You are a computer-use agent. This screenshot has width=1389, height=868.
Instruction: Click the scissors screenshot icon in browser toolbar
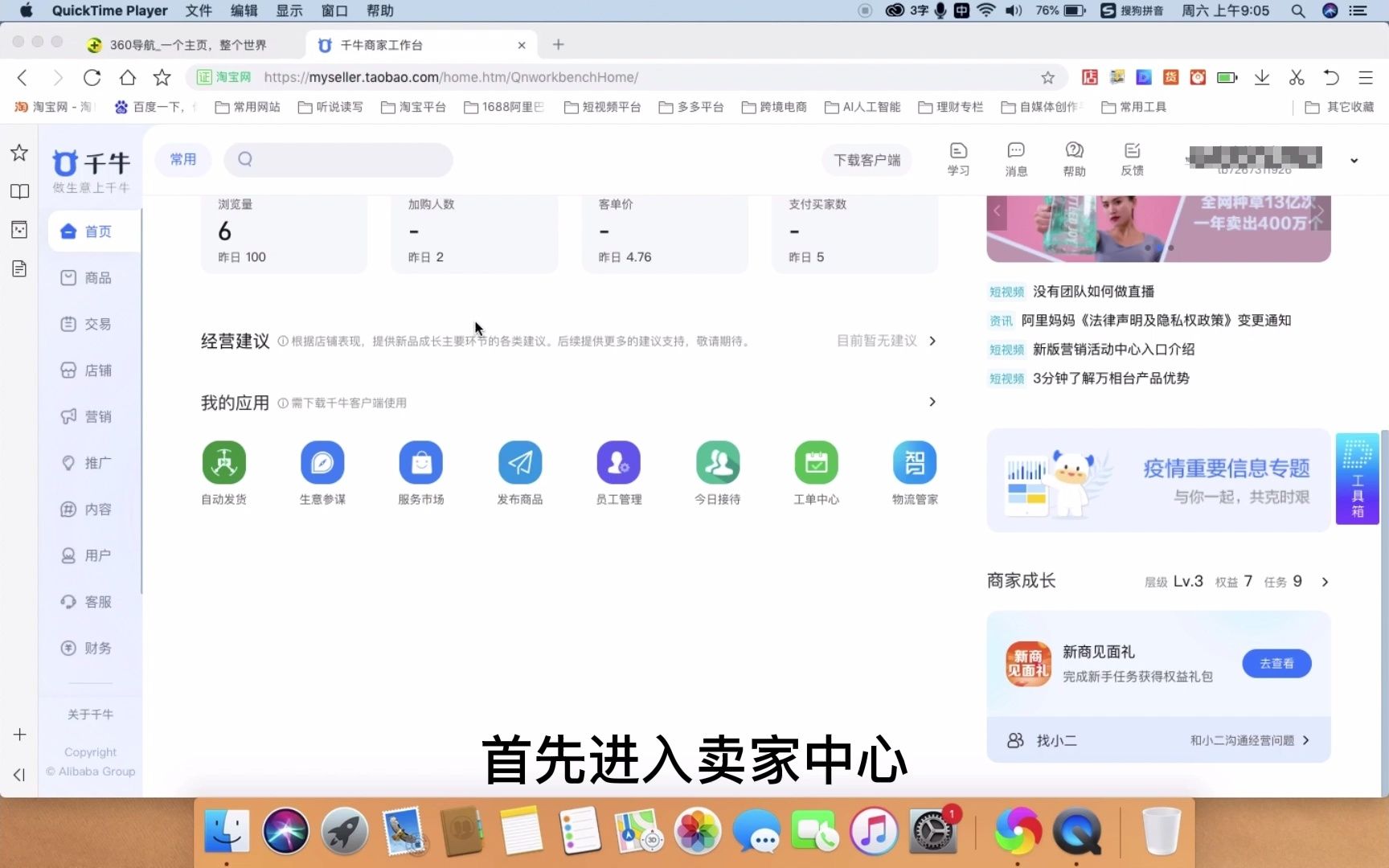pos(1297,77)
